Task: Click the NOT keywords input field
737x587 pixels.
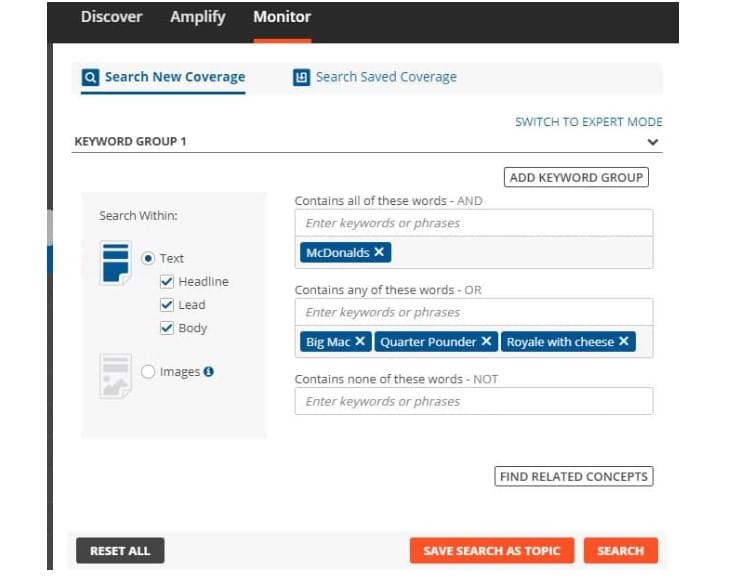Action: 473,401
